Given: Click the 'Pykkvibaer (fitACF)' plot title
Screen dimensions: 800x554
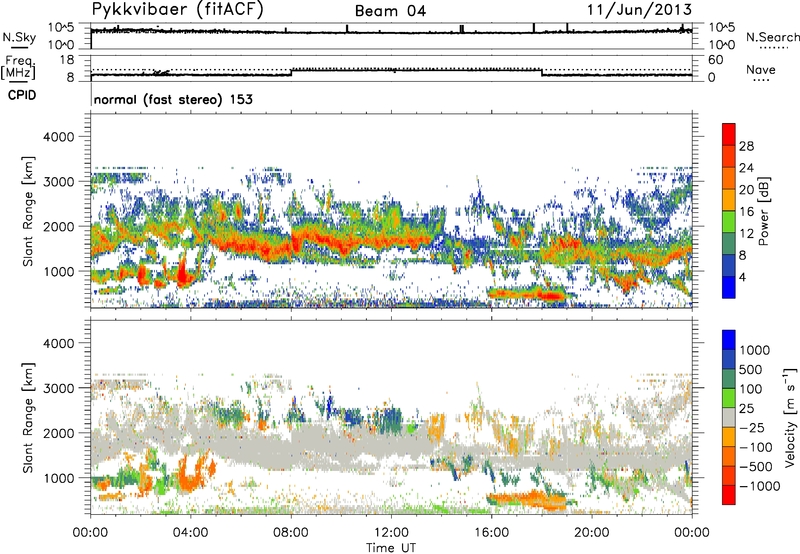Looking at the screenshot, I should [177, 10].
